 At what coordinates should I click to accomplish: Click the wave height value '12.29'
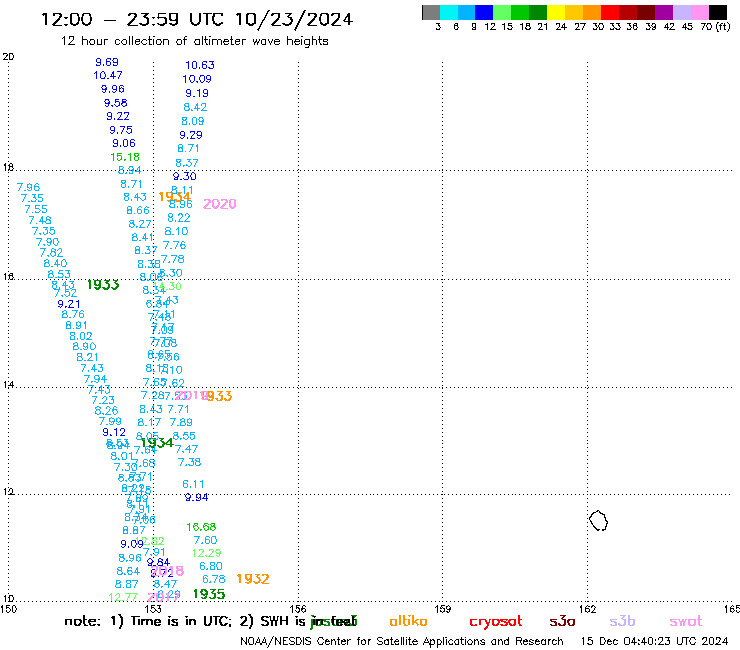click(x=206, y=553)
